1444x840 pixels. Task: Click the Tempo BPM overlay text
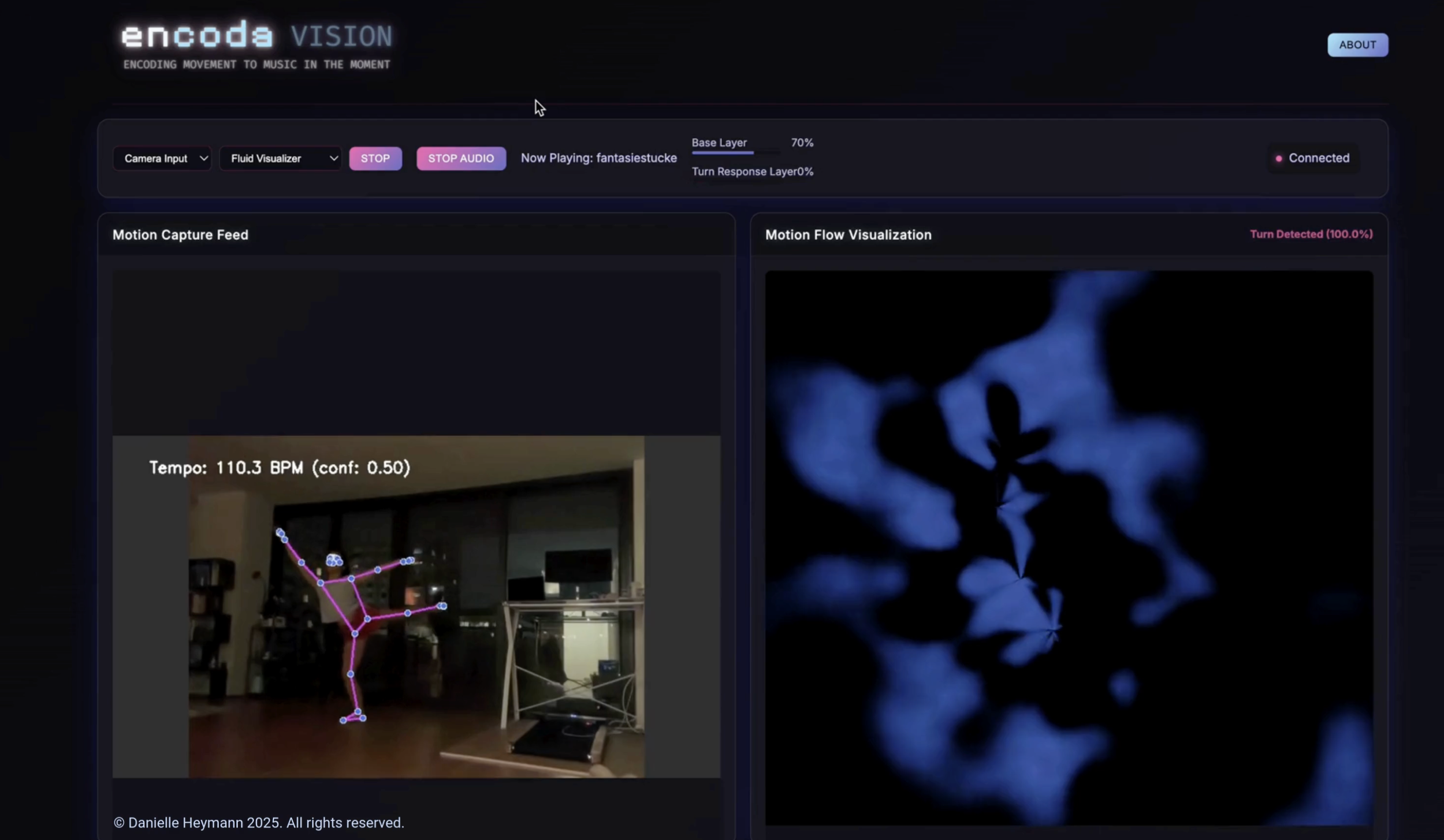click(x=280, y=467)
